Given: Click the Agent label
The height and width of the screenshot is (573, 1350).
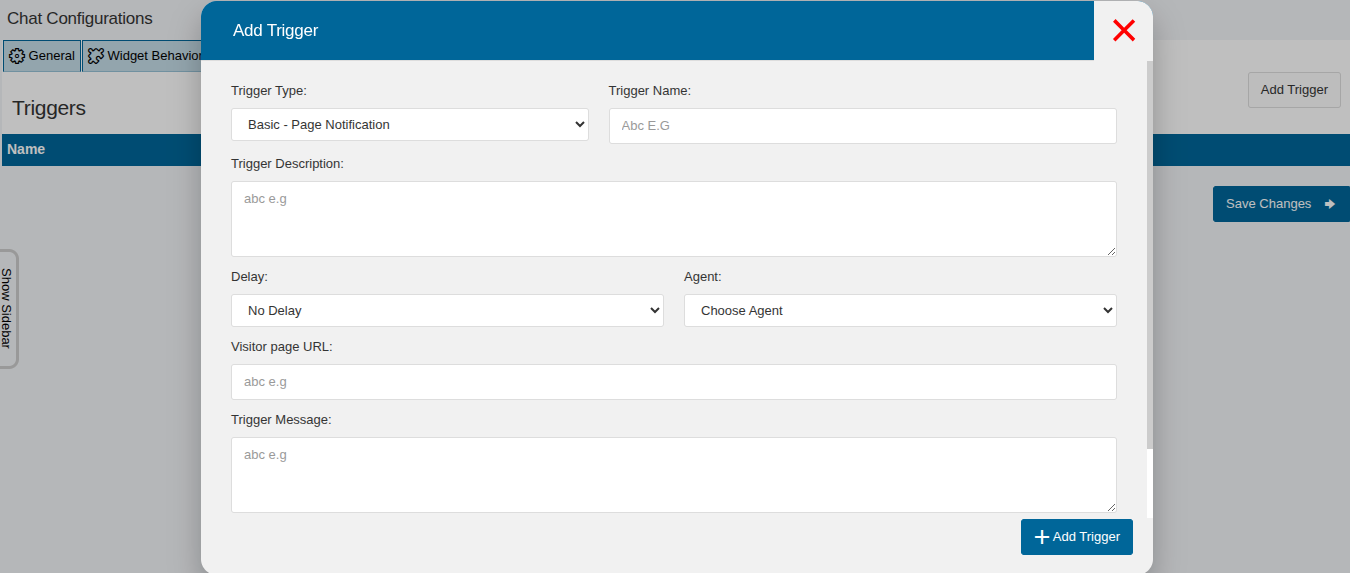Looking at the screenshot, I should coord(703,276).
